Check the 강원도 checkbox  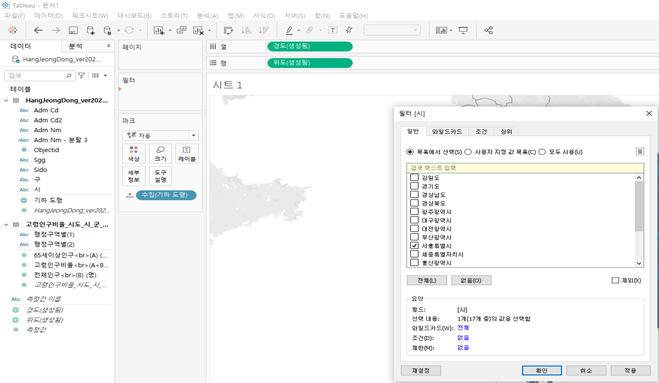coord(414,177)
